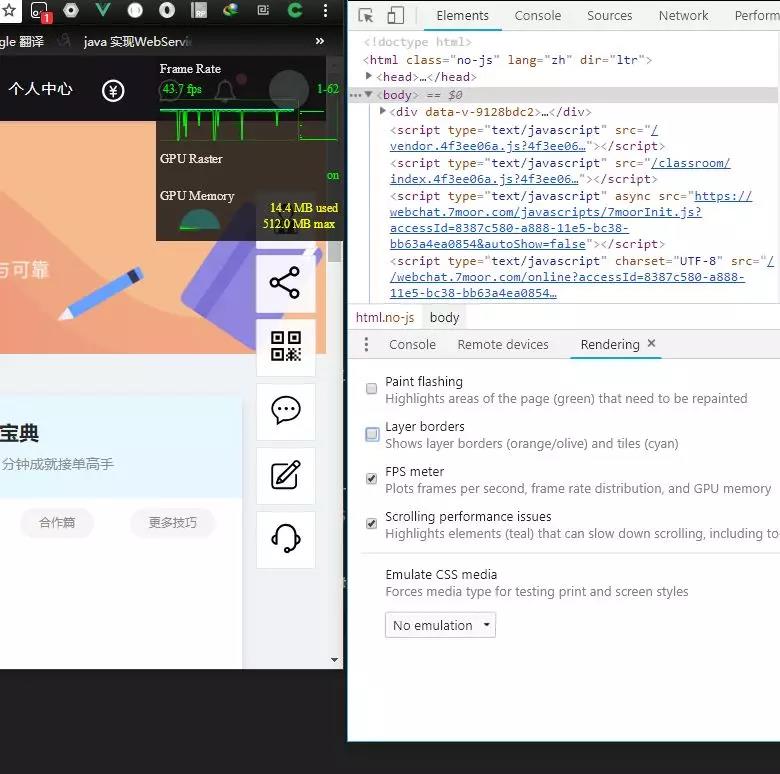The image size is (780, 774).
Task: Expand the head element node
Action: click(x=369, y=77)
